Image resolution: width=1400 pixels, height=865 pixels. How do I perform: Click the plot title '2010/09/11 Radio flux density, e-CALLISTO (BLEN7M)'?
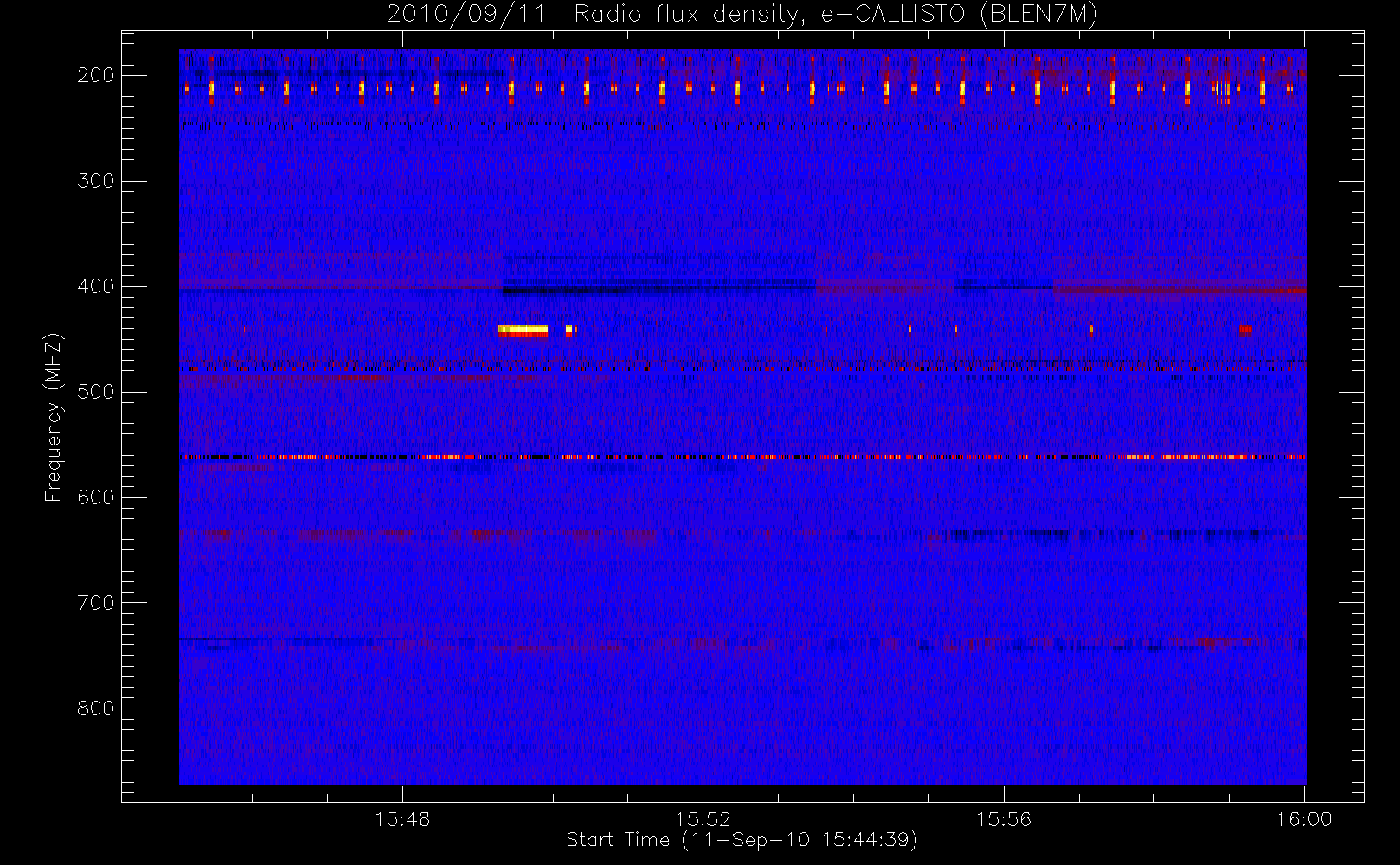[742, 15]
